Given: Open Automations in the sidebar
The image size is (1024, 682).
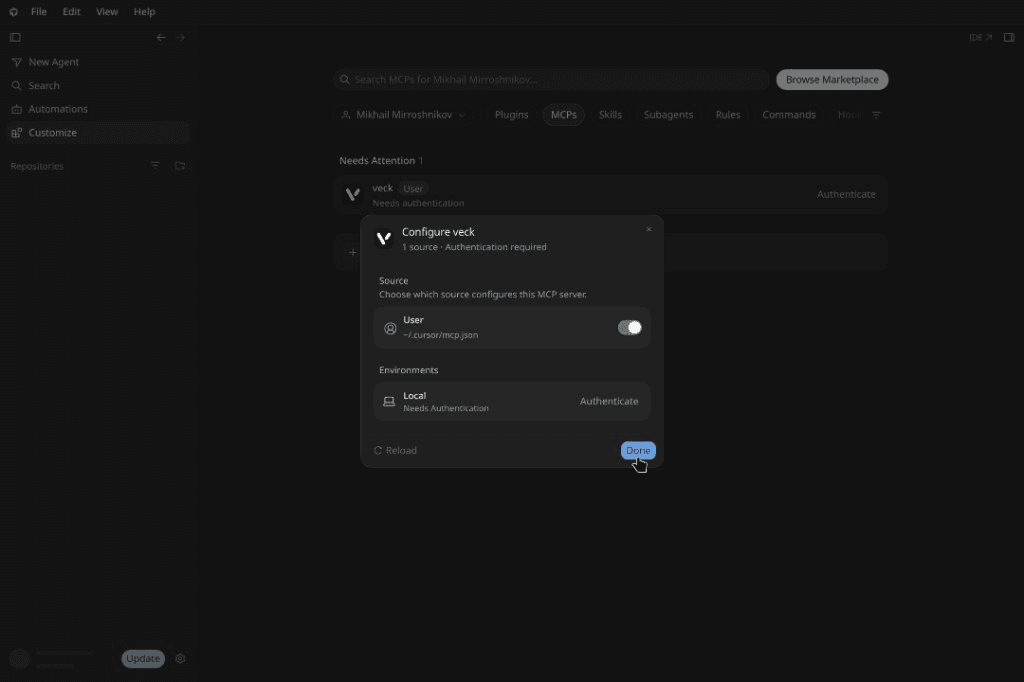Looking at the screenshot, I should pos(98,109).
